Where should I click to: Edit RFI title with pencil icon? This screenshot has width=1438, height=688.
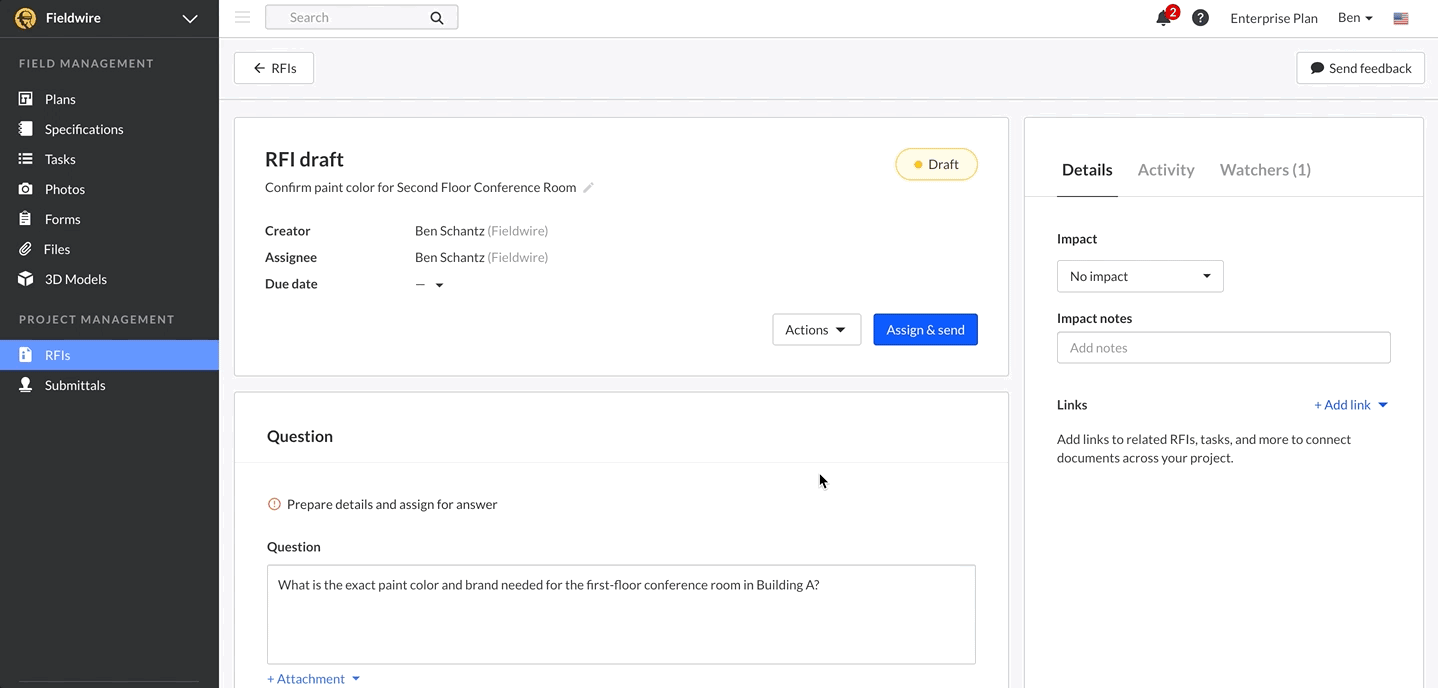(x=589, y=188)
